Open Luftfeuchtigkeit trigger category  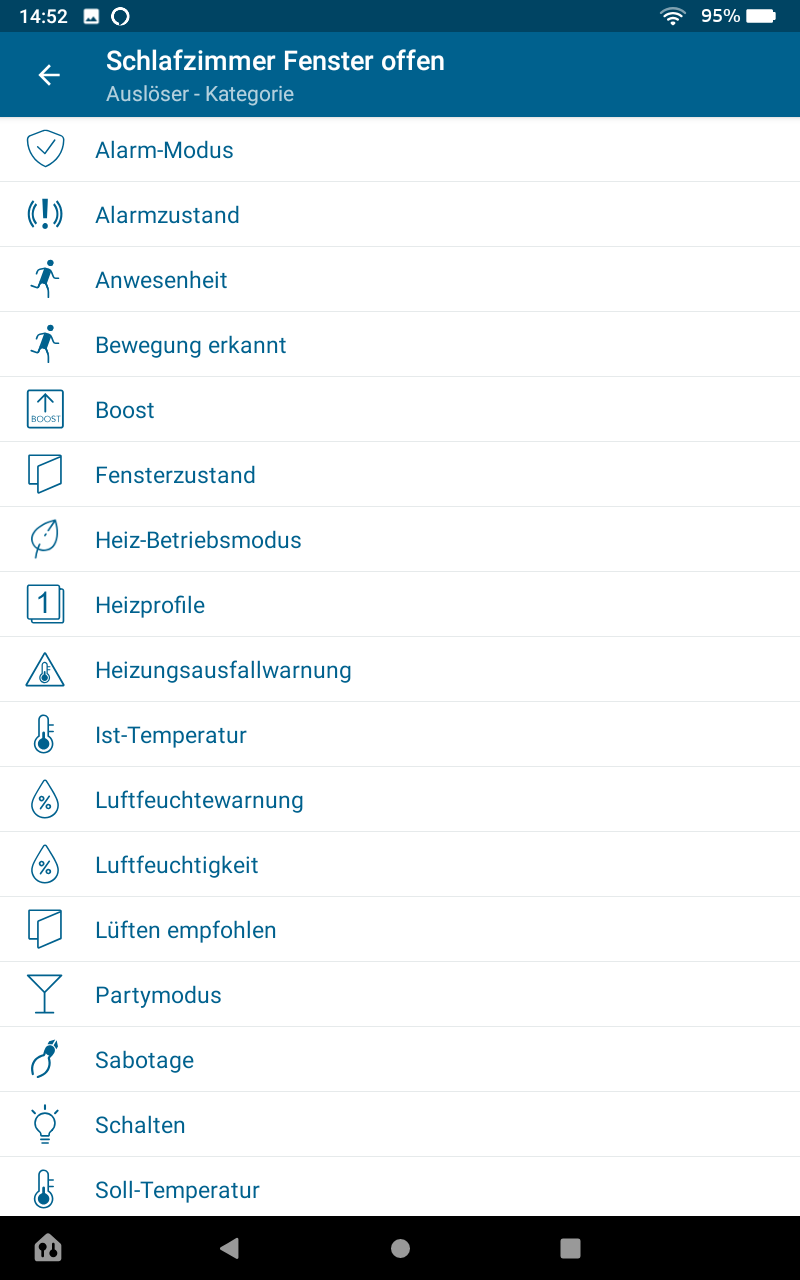coord(177,865)
